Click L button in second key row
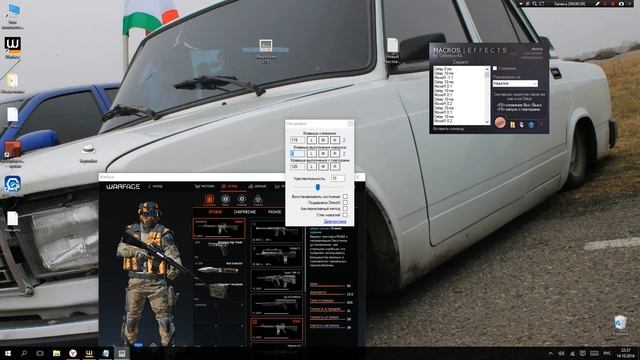This screenshot has width=640, height=360. tap(312, 153)
